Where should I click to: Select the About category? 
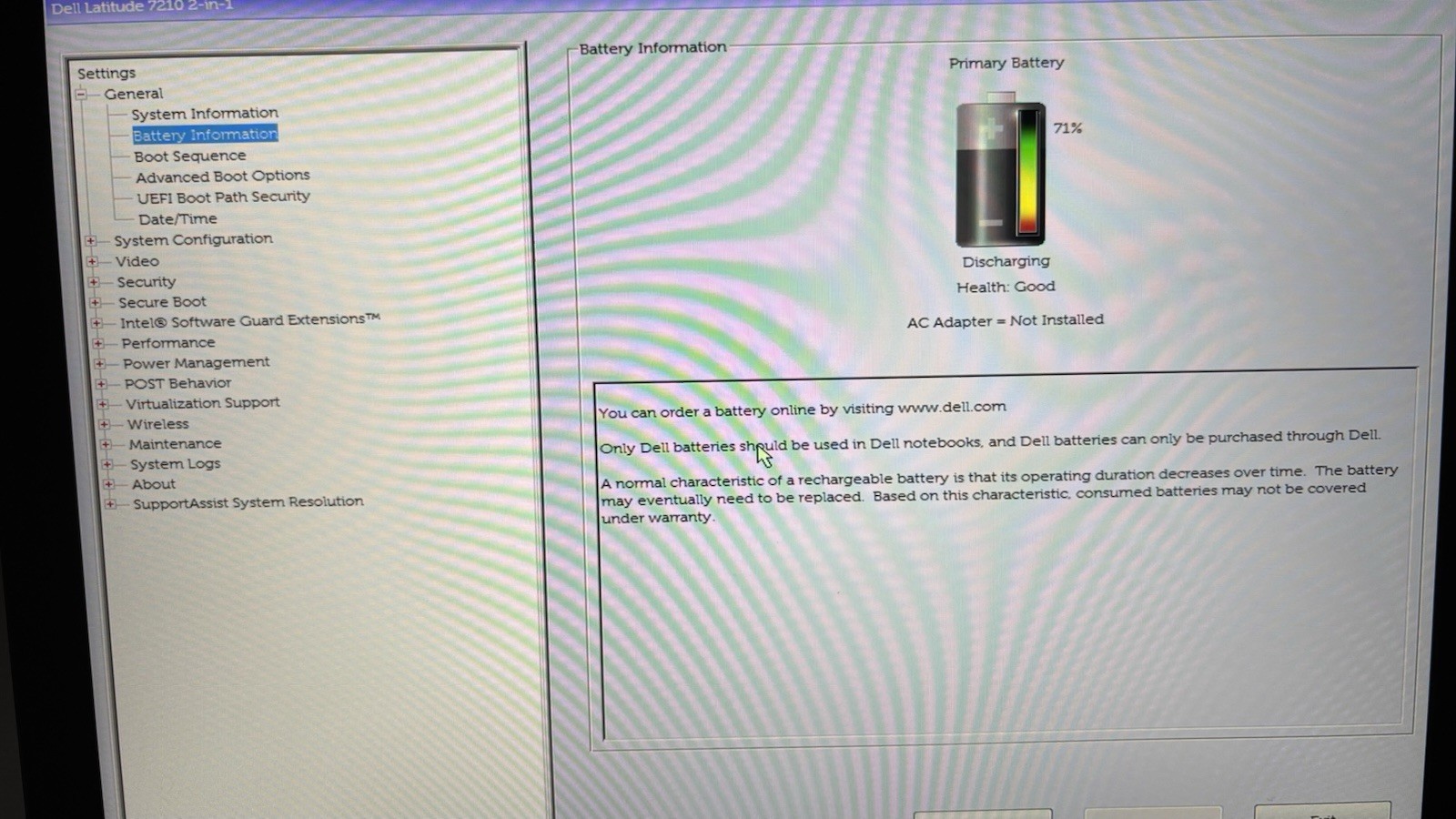coord(154,484)
